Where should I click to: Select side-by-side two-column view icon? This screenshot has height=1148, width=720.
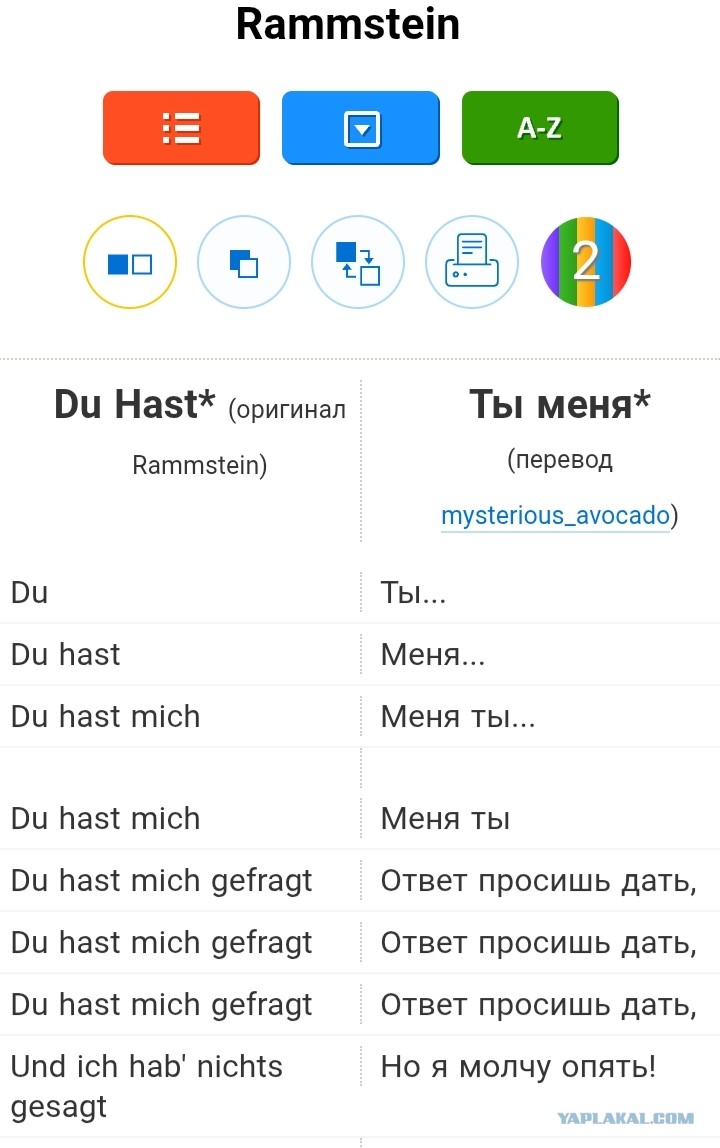(x=130, y=262)
